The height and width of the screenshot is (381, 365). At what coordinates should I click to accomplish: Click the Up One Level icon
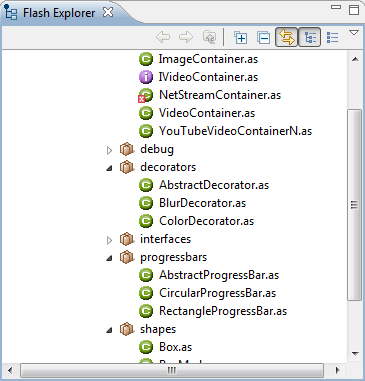point(209,37)
